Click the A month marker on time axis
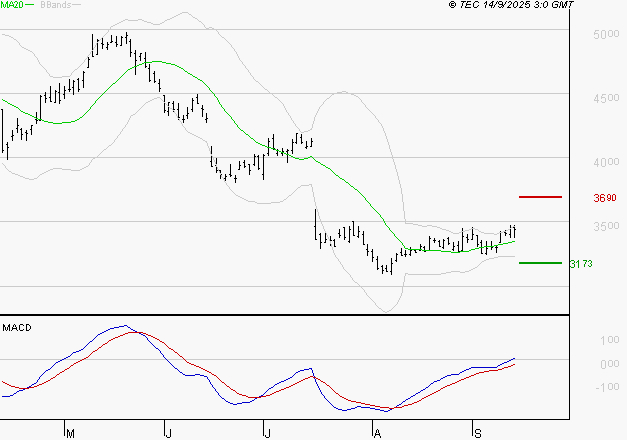The width and height of the screenshot is (627, 440). coord(377,433)
